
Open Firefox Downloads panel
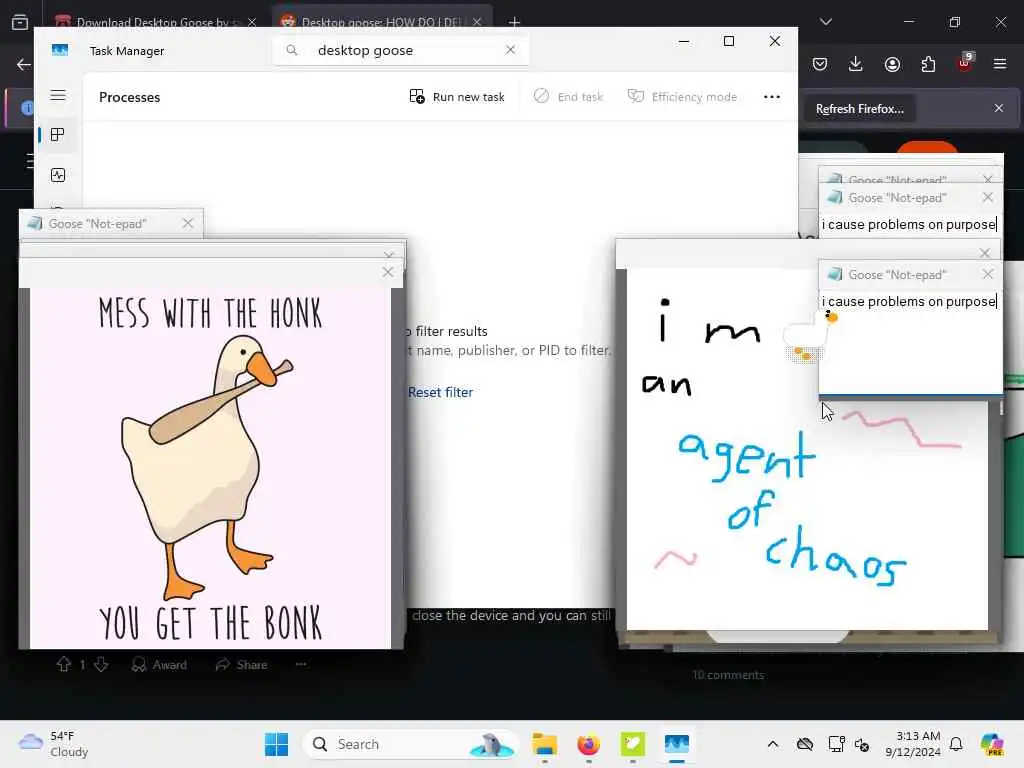tap(856, 64)
